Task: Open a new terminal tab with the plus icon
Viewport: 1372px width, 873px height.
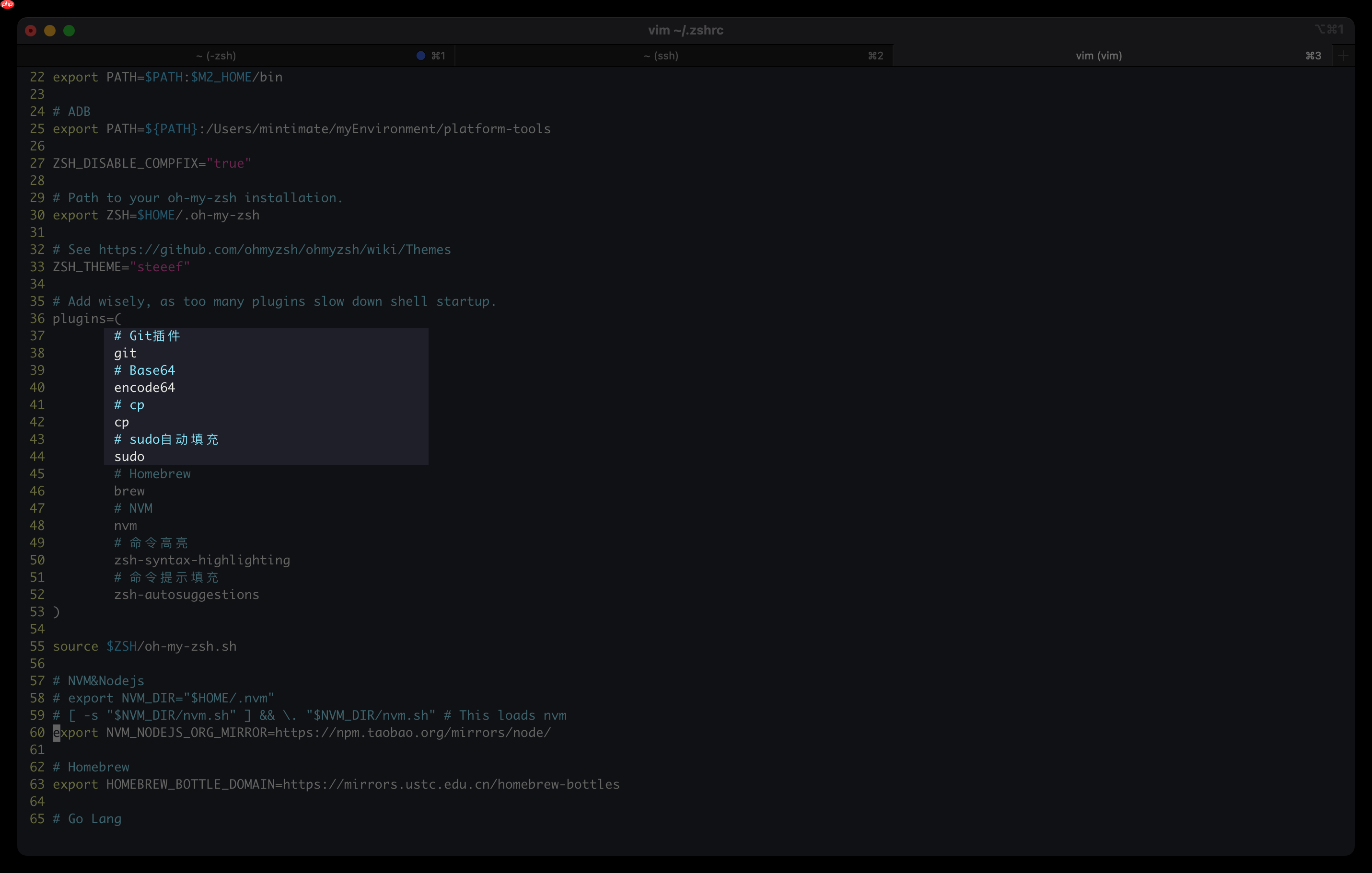Action: point(1342,55)
